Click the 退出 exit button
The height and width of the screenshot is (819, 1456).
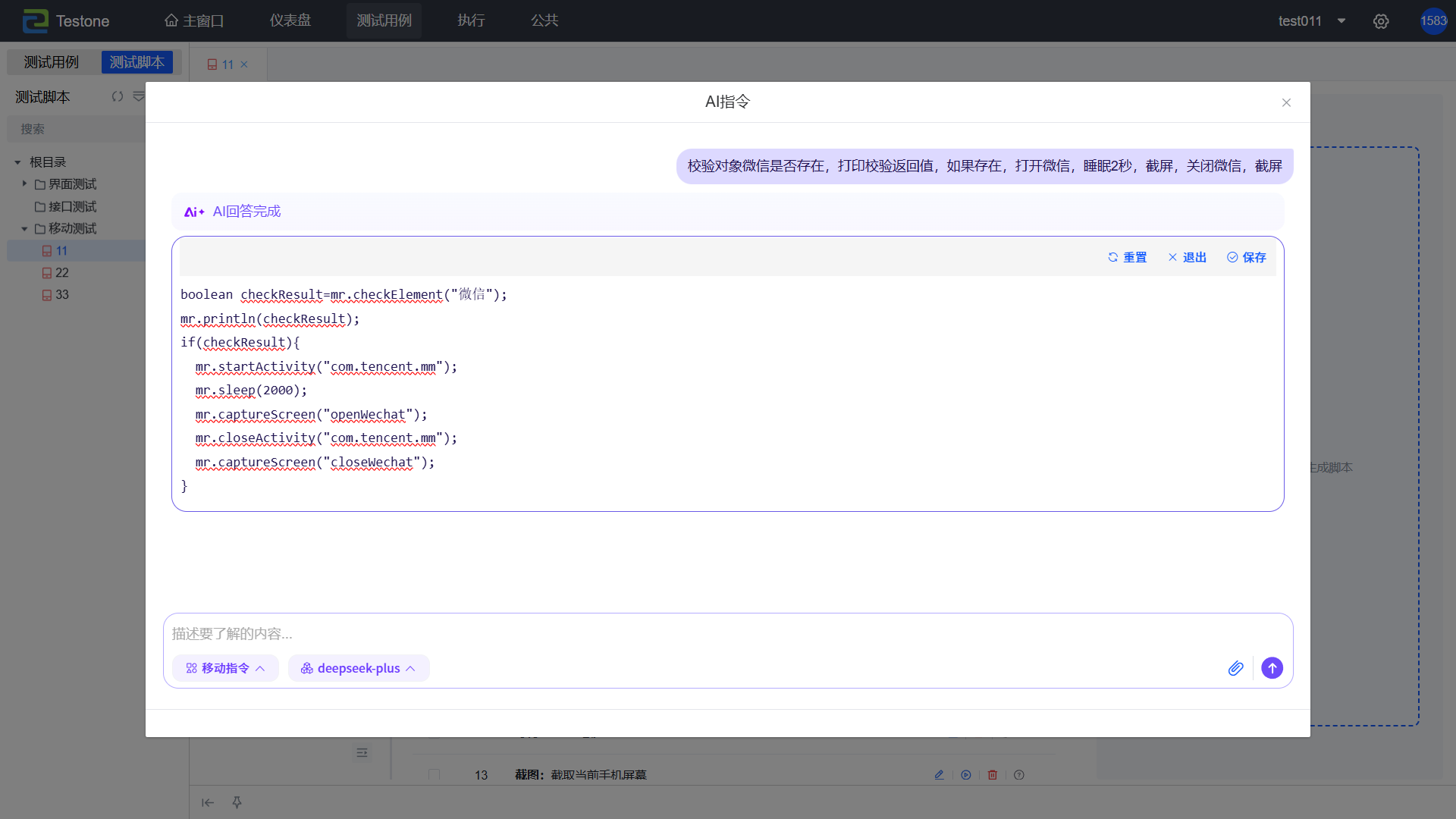[1187, 257]
